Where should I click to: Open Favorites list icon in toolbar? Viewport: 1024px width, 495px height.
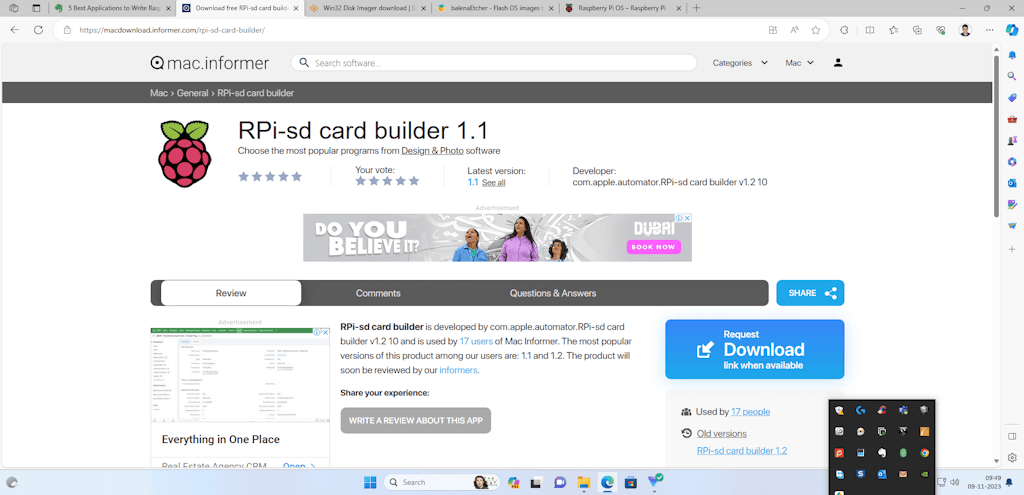coord(894,30)
